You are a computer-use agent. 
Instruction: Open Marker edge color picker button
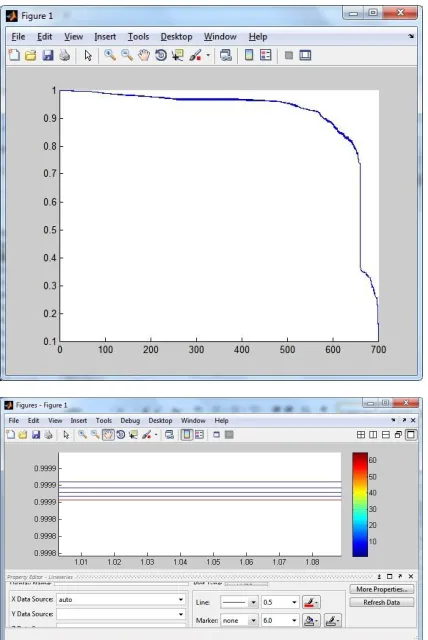332,621
